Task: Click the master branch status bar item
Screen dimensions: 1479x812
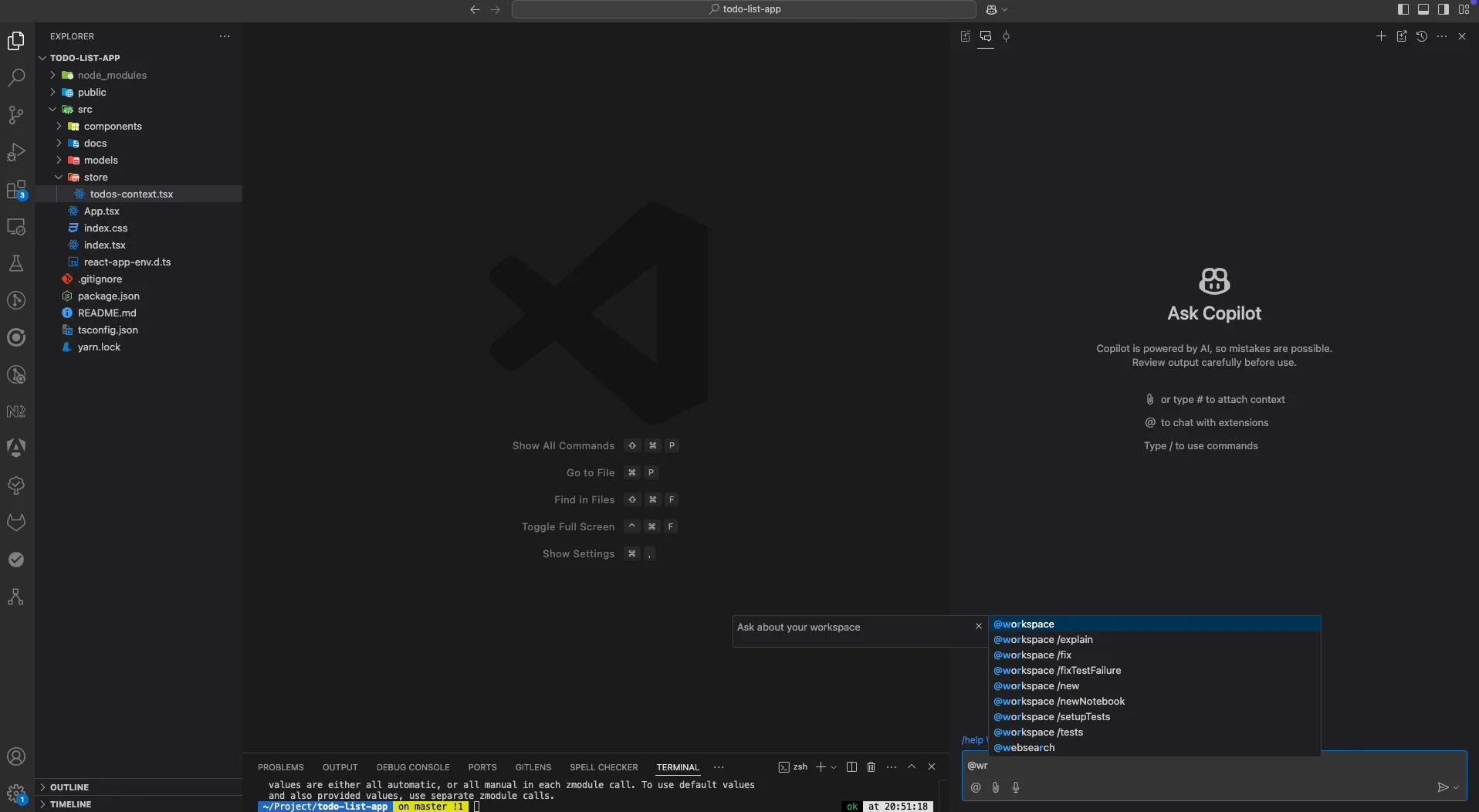Action: (x=431, y=807)
